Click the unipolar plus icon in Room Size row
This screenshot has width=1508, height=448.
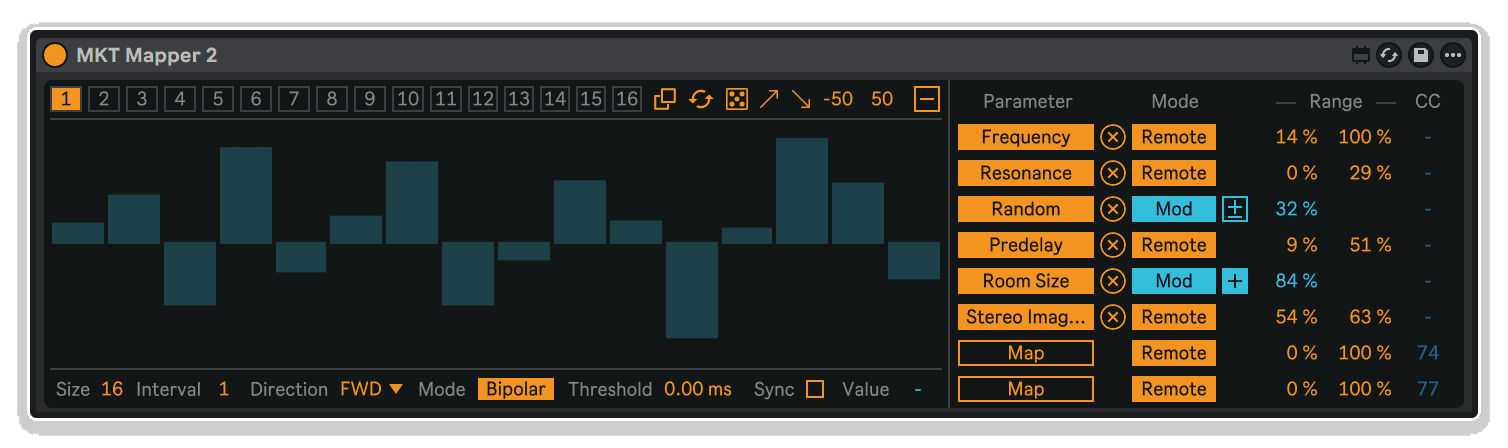coord(1236,281)
